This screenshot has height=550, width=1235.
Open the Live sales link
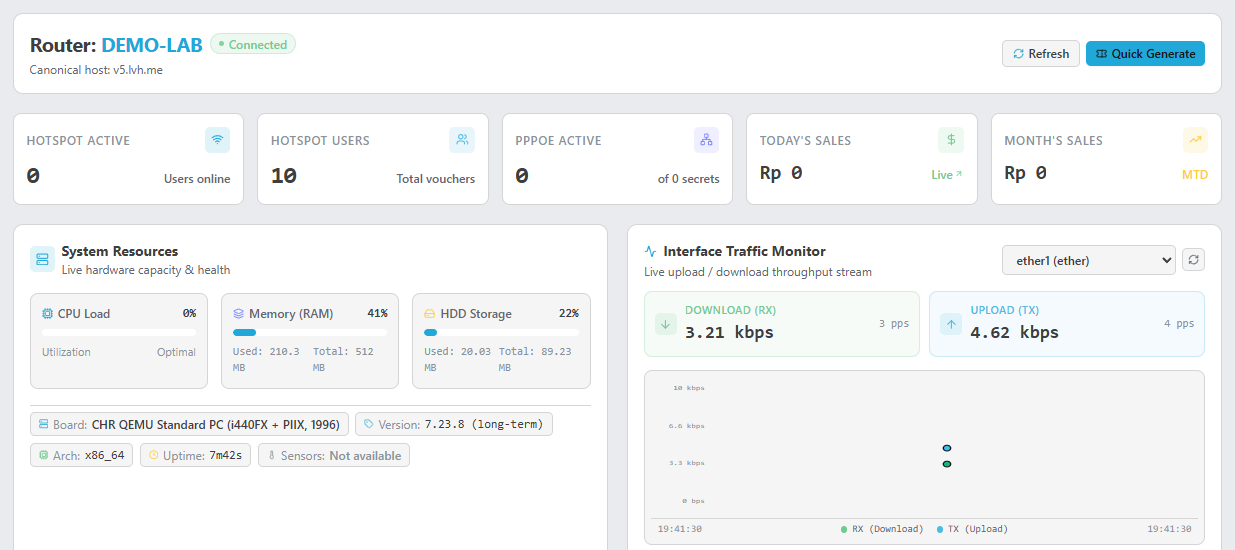pyautogui.click(x=946, y=175)
